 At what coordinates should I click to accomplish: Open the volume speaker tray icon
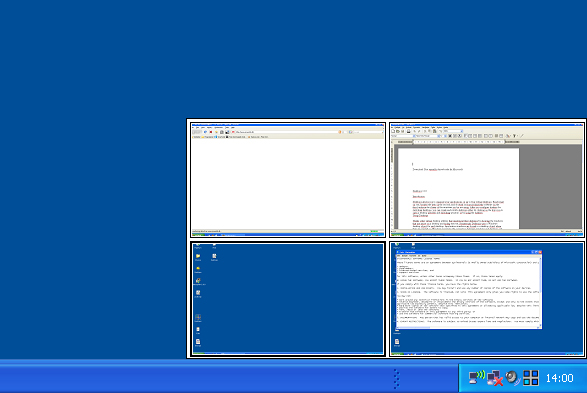click(x=513, y=378)
